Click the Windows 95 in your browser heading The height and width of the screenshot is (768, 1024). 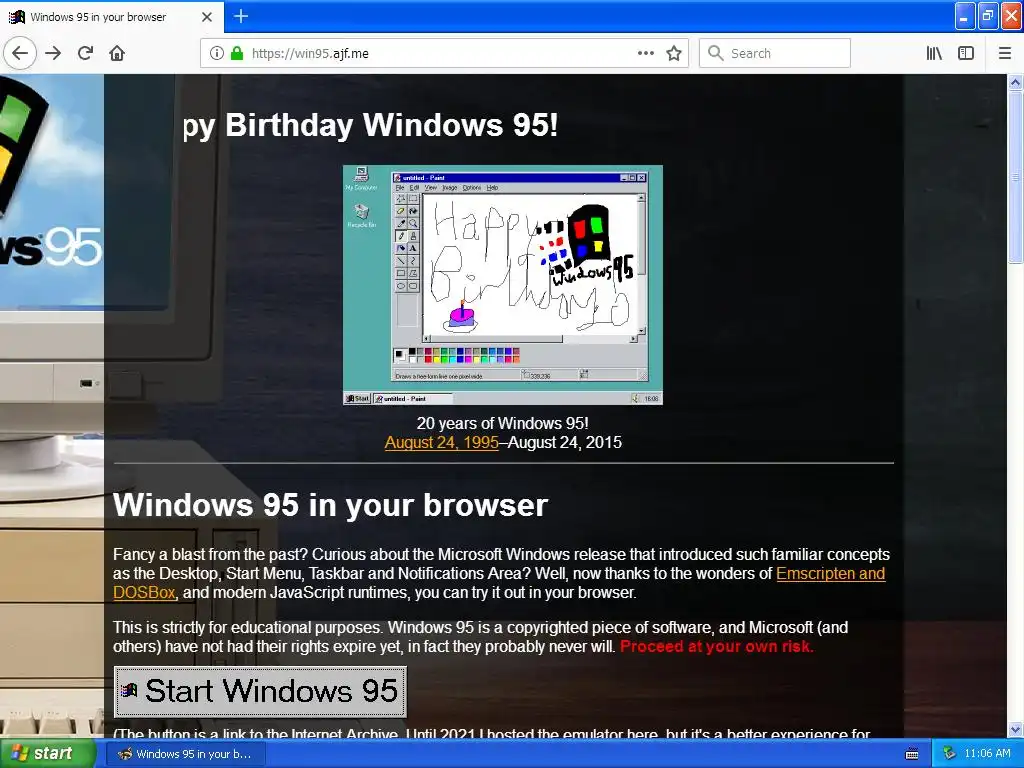click(x=330, y=505)
